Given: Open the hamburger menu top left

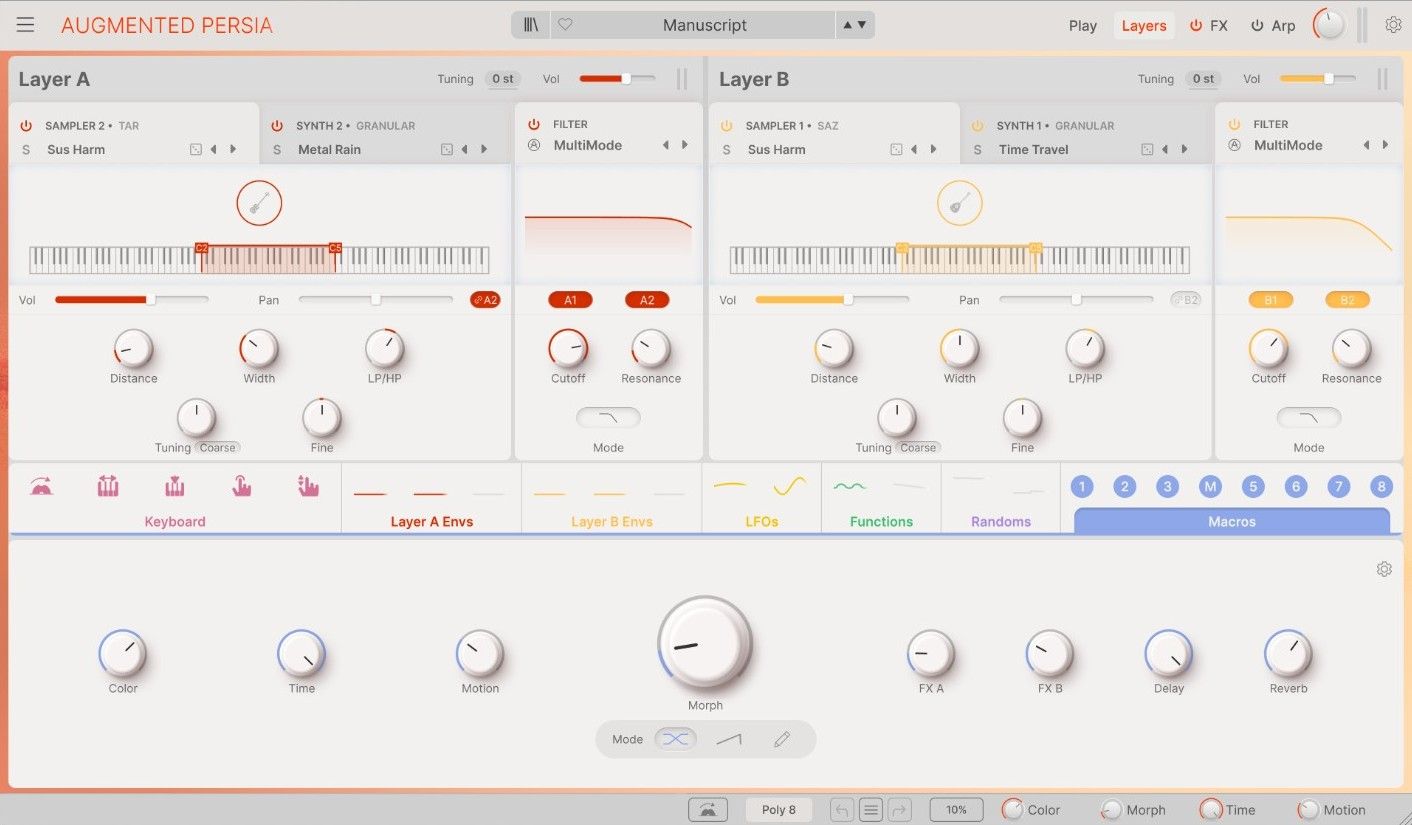Looking at the screenshot, I should [25, 25].
